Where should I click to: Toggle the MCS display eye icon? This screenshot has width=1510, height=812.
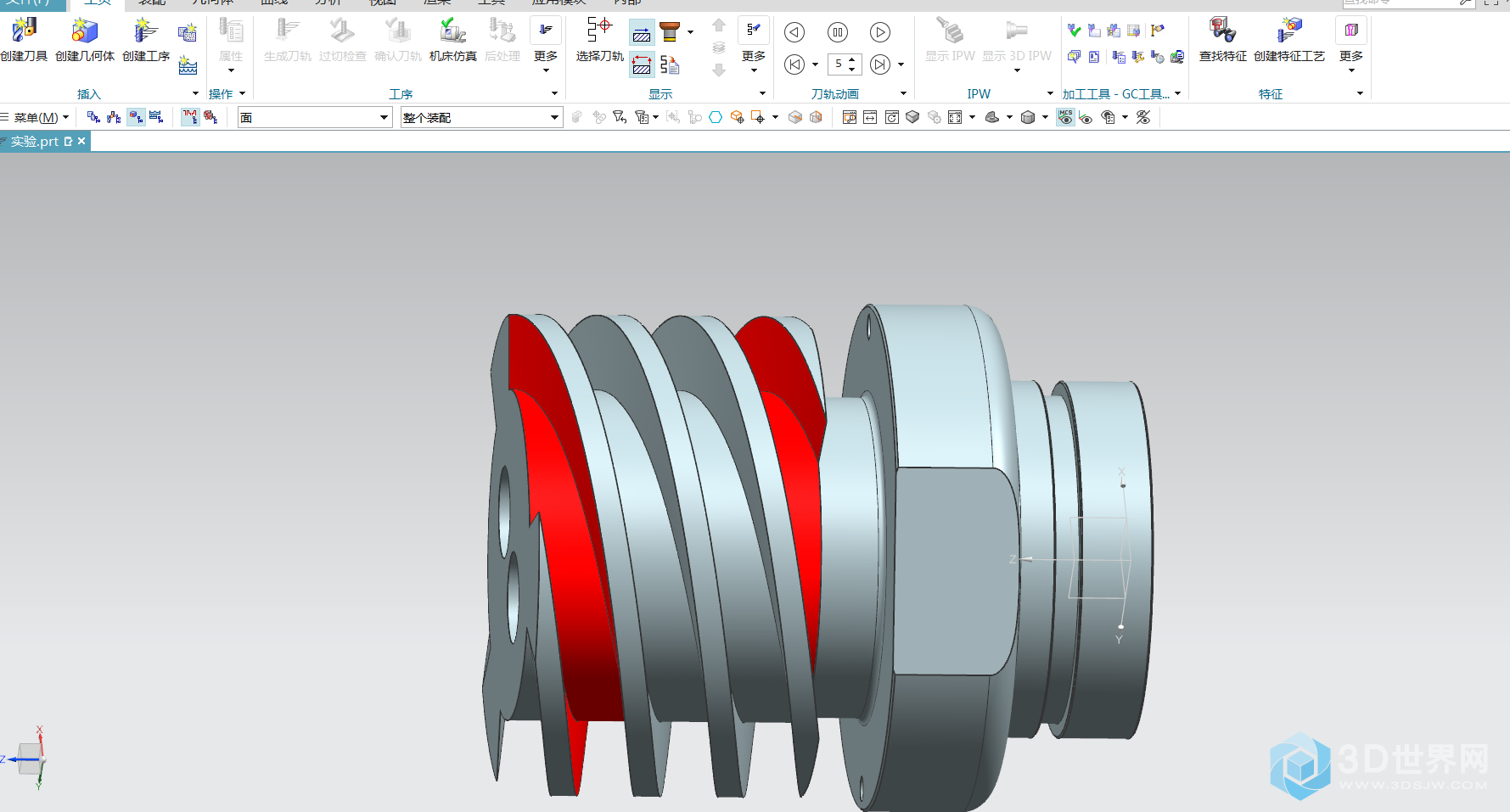click(x=1065, y=117)
